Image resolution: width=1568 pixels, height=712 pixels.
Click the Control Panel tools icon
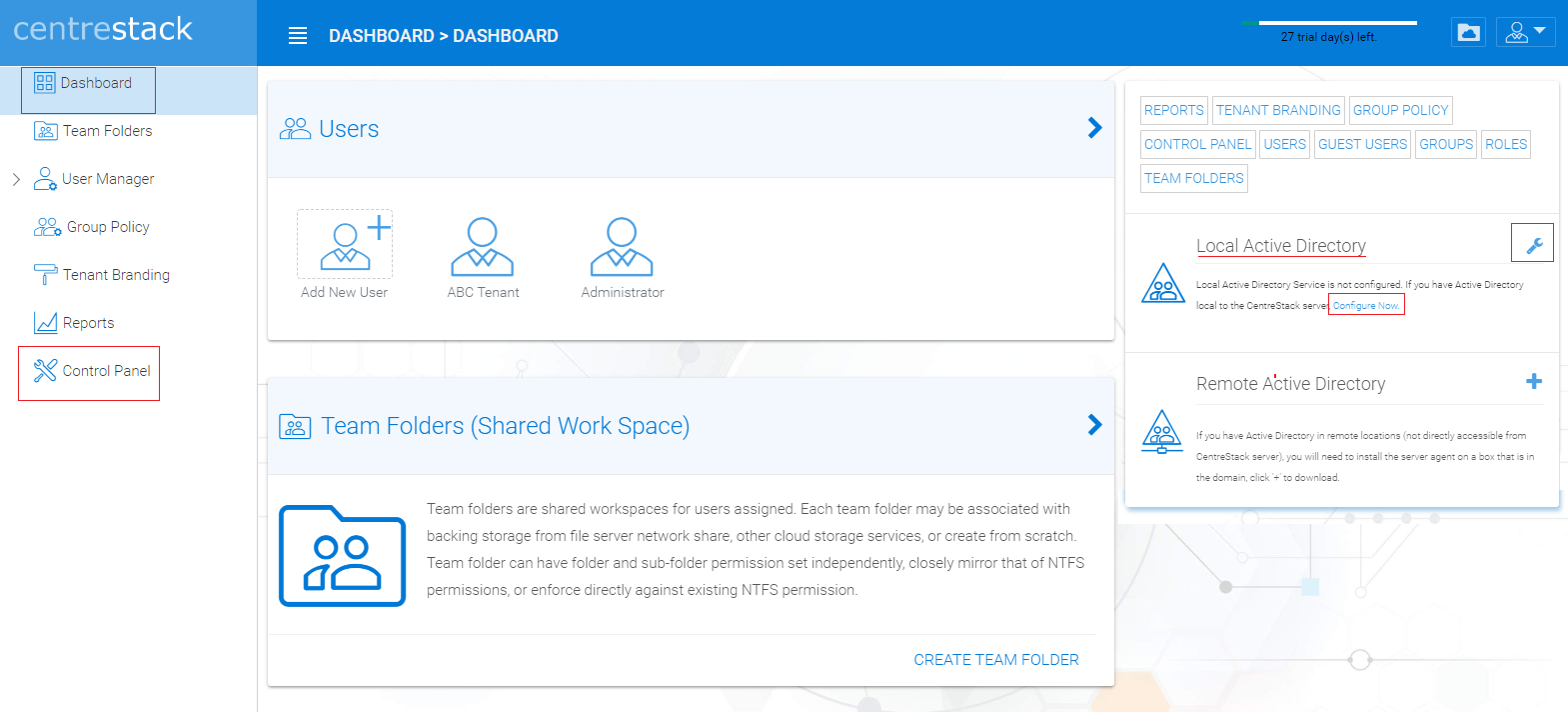[45, 371]
